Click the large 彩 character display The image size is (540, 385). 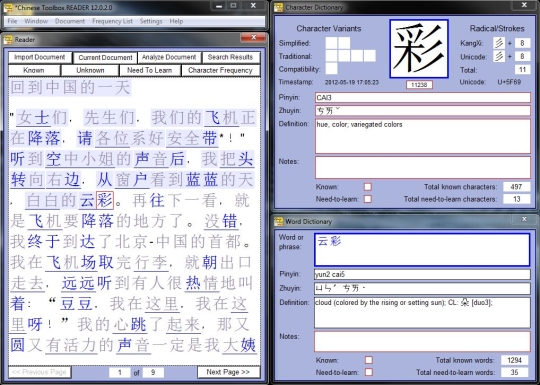tap(419, 49)
